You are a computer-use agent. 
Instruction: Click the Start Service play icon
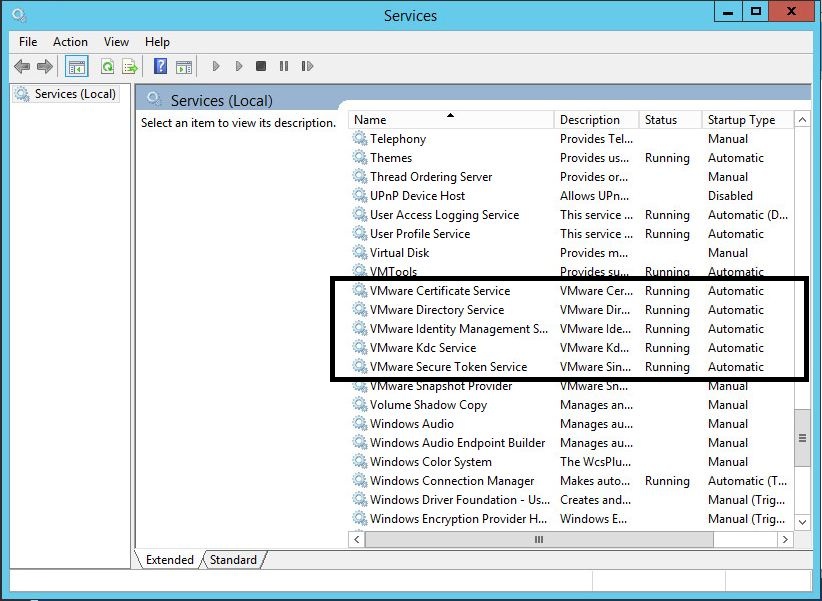click(x=216, y=67)
